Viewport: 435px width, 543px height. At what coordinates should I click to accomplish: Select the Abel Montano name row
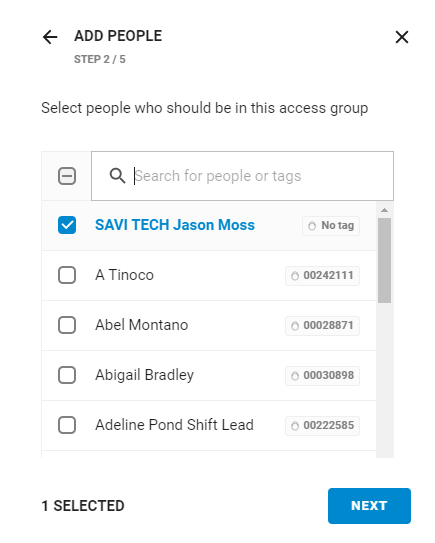pos(209,325)
